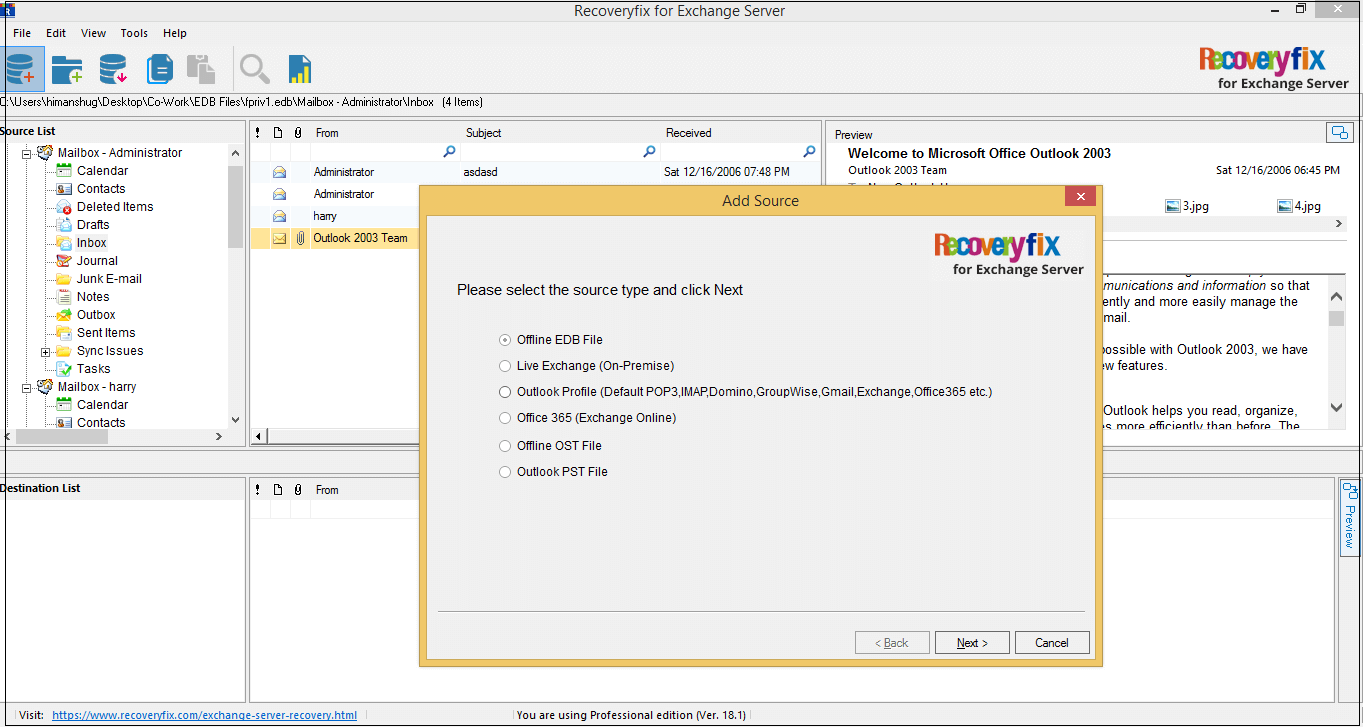
Task: Click the save database toolbar icon with pink arrow
Action: [113, 69]
